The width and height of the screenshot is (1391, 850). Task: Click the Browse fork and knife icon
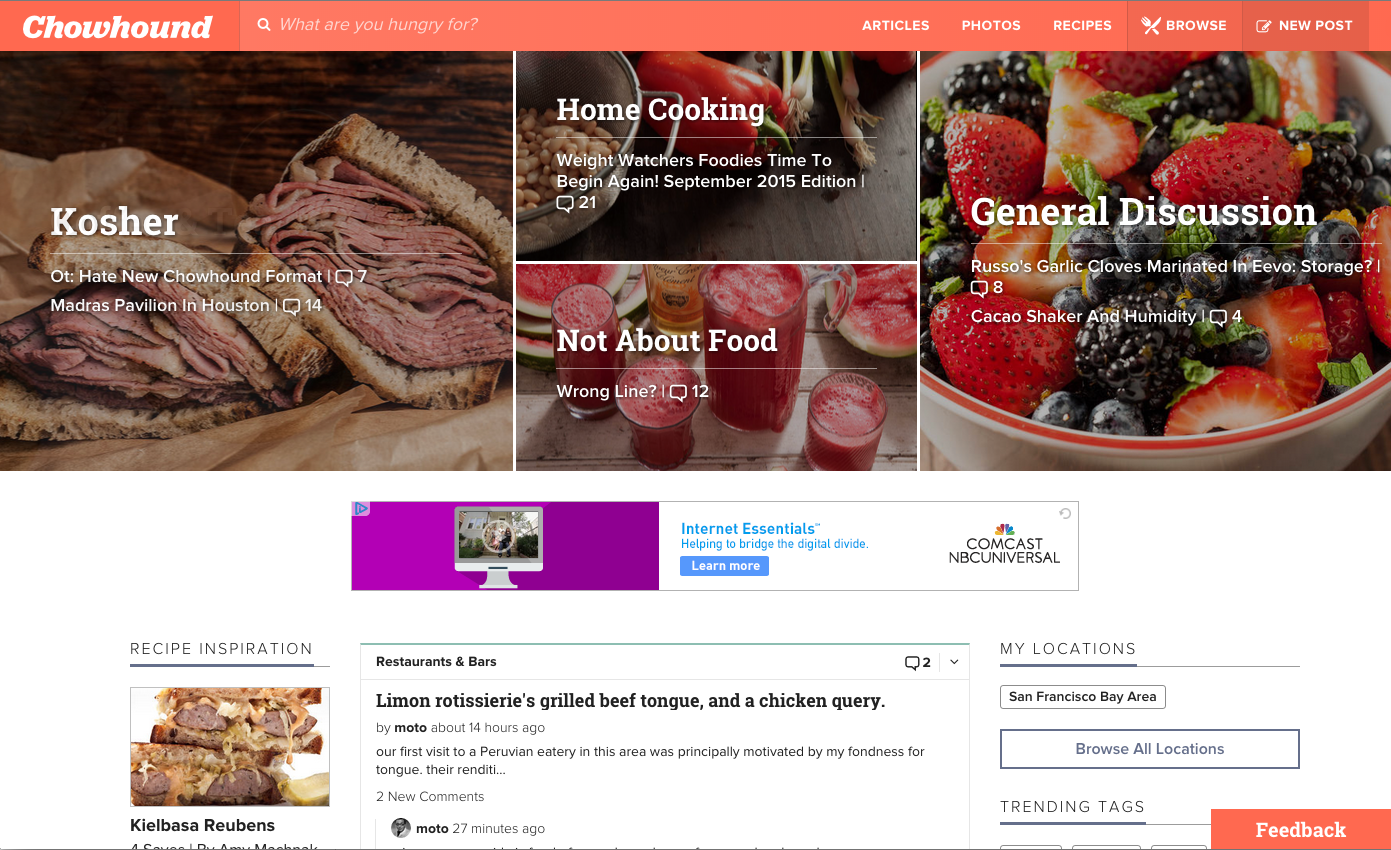(x=1151, y=26)
